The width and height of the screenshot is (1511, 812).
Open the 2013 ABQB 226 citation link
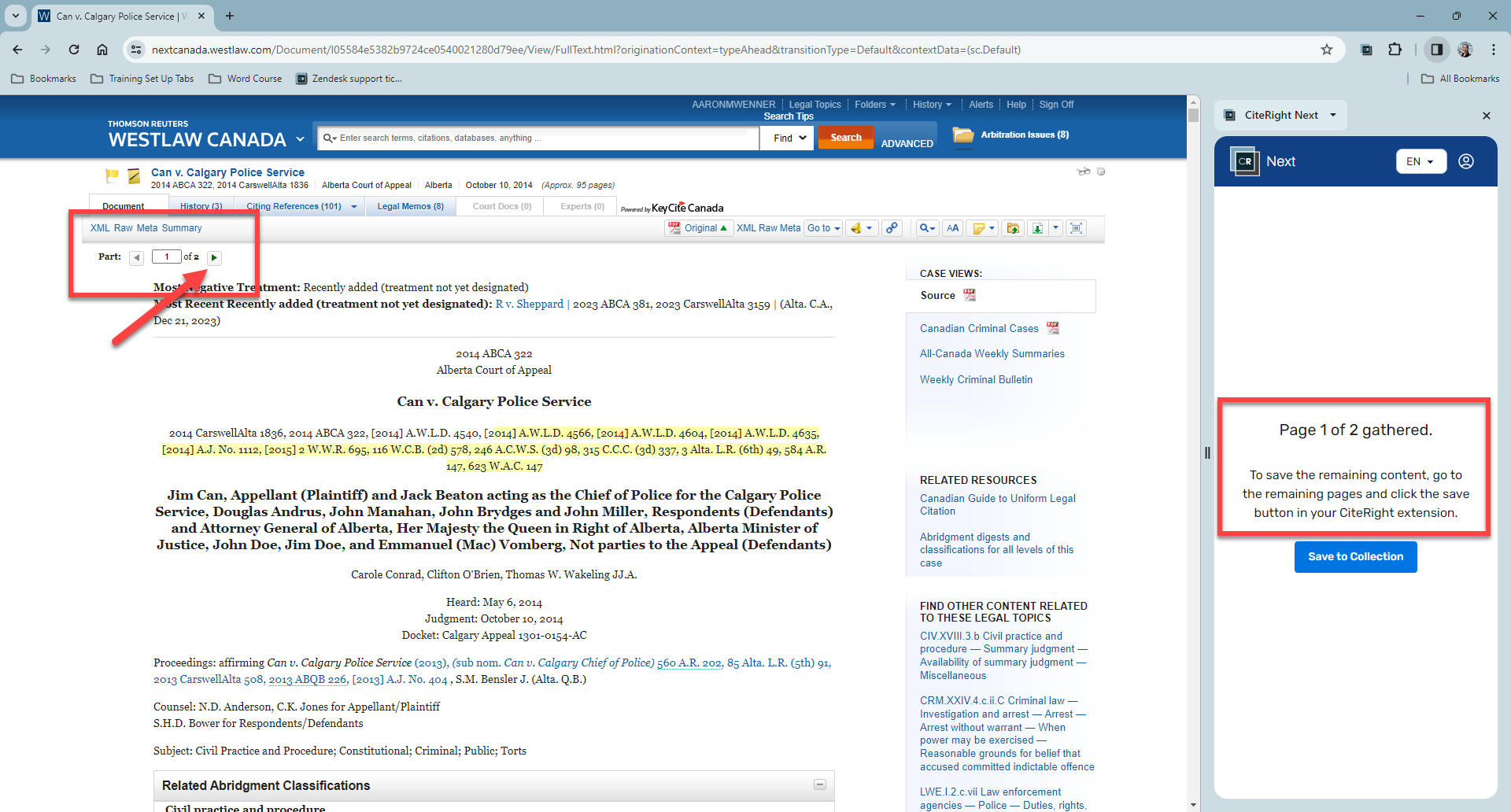(x=308, y=679)
